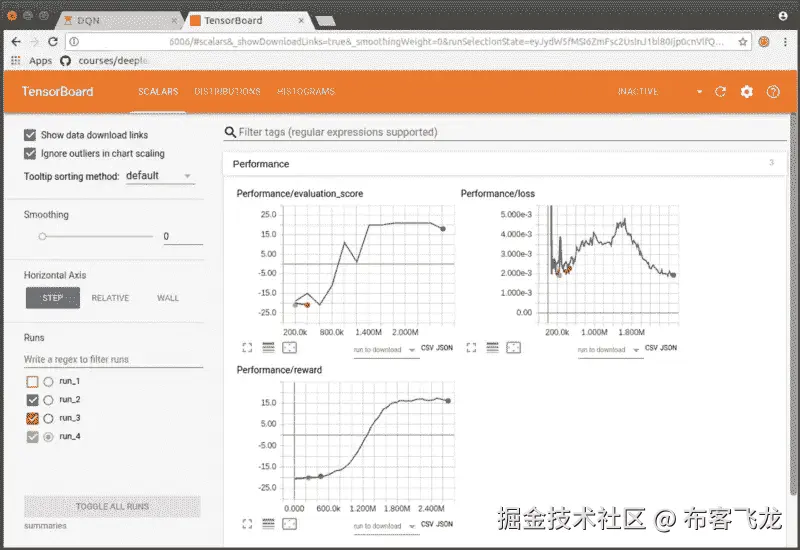The height and width of the screenshot is (550, 800).
Task: Open the TensorBoard help icon
Action: 773,92
